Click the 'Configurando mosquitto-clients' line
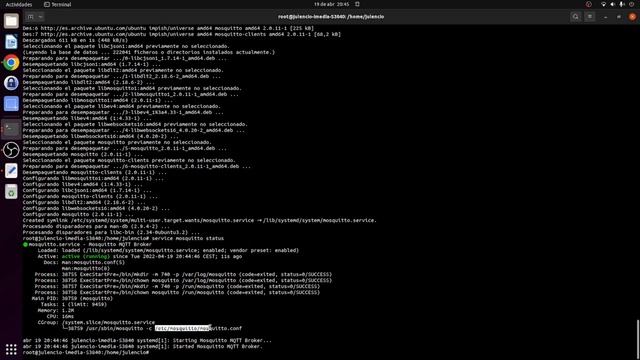The height and width of the screenshot is (360, 640). [90, 196]
